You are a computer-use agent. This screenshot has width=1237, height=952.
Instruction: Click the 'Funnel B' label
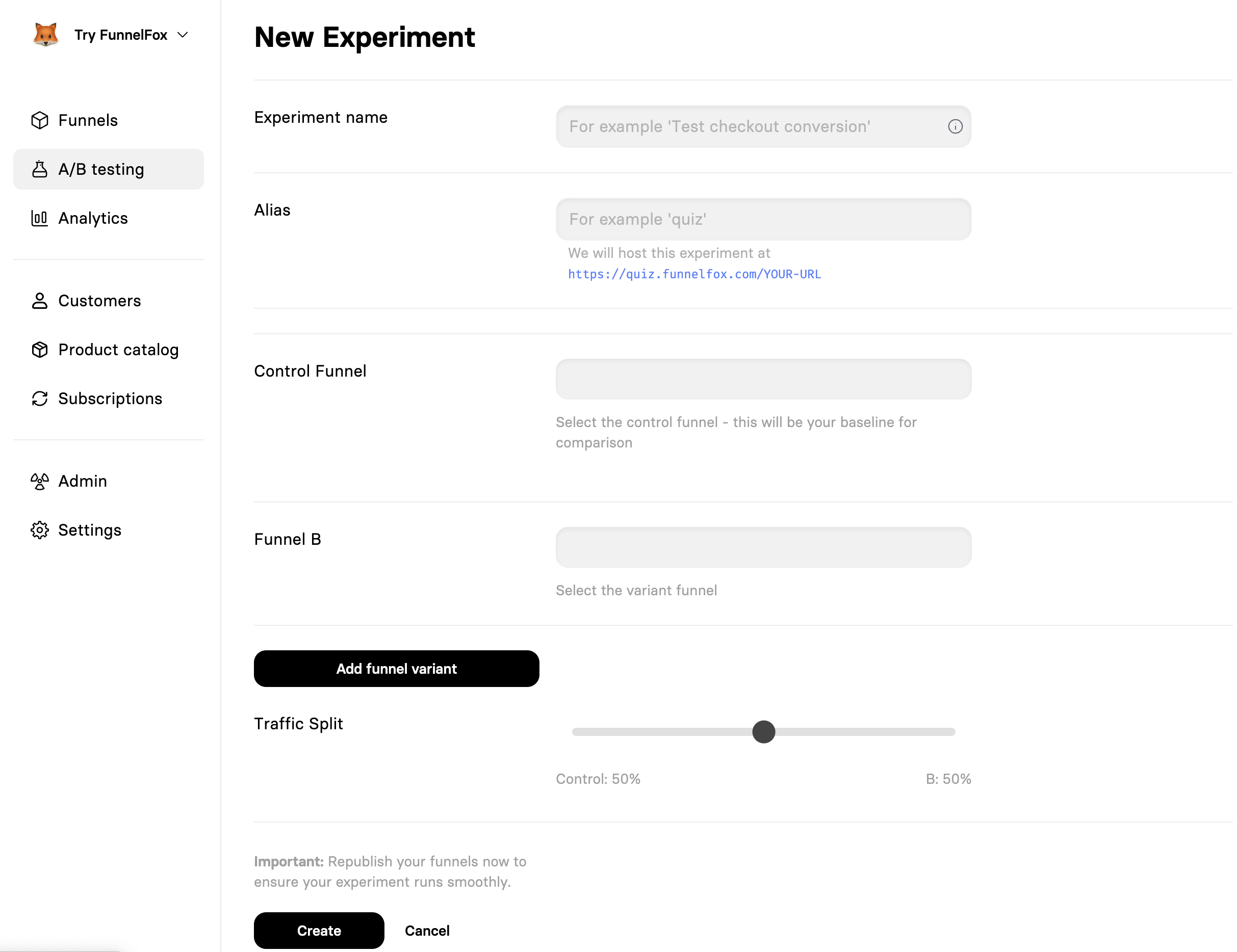[287, 539]
